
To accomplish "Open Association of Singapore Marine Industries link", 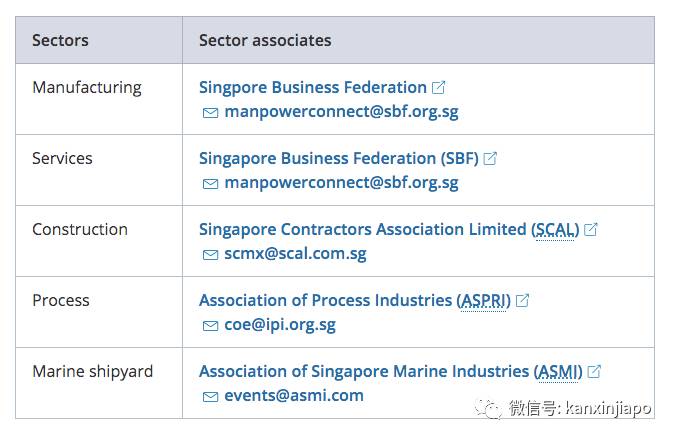I will 391,372.
